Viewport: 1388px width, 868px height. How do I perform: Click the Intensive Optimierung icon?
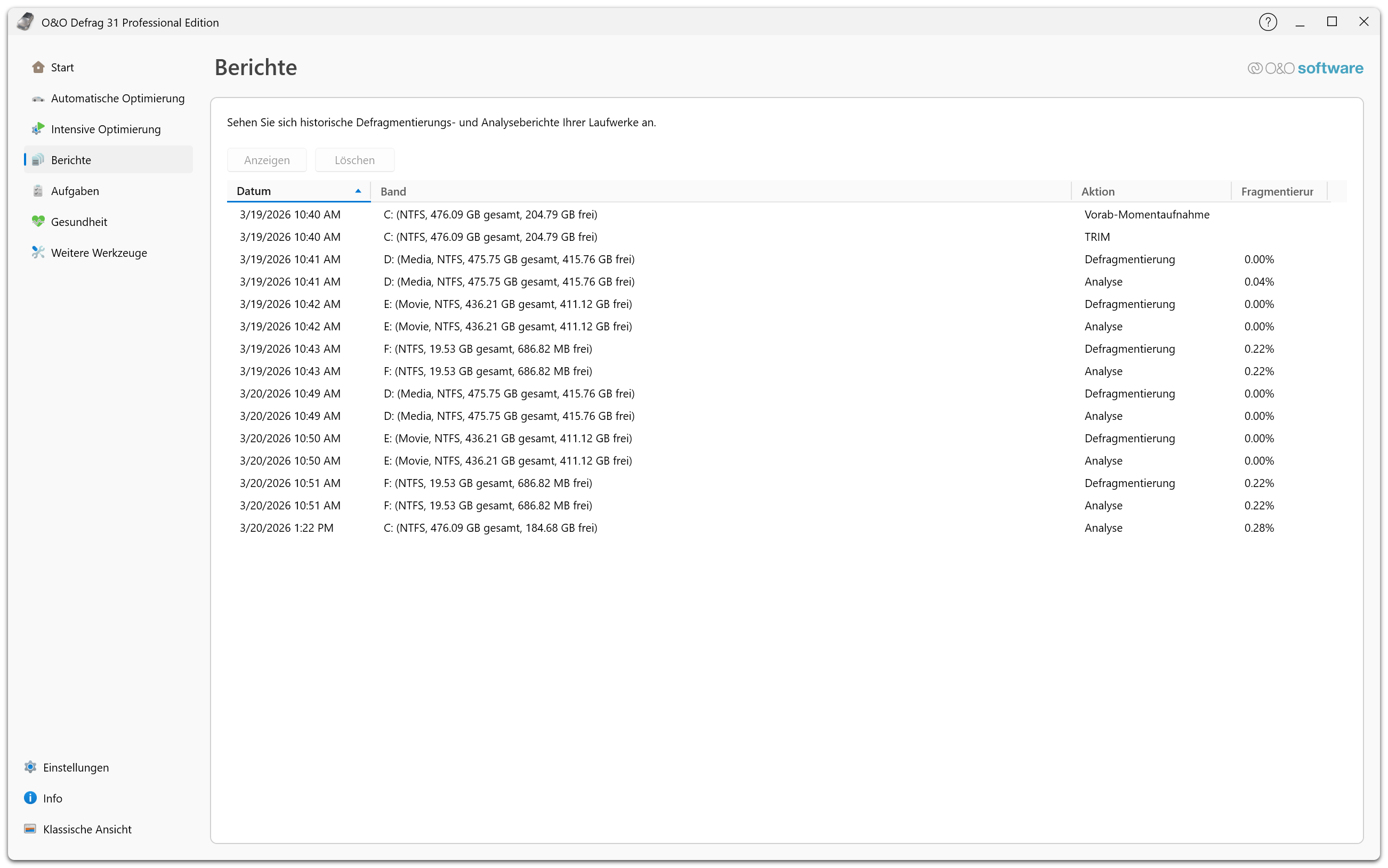click(x=38, y=129)
